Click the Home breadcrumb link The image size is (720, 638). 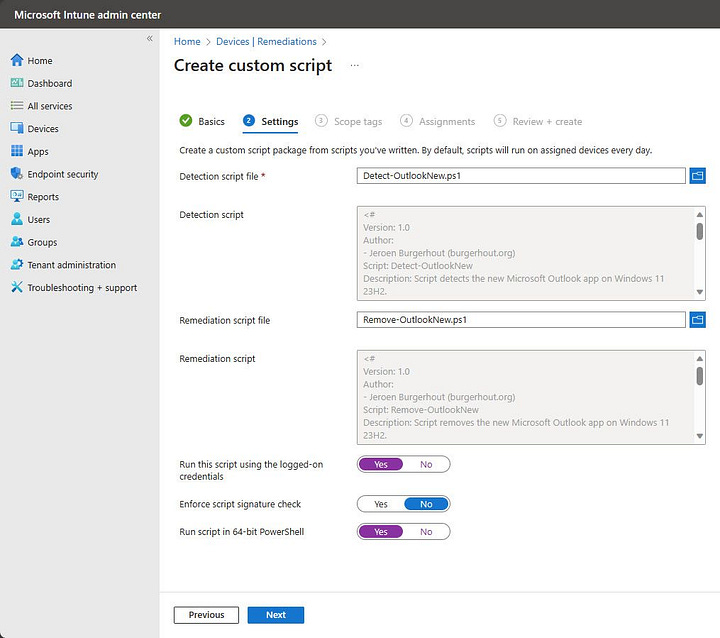[x=187, y=41]
